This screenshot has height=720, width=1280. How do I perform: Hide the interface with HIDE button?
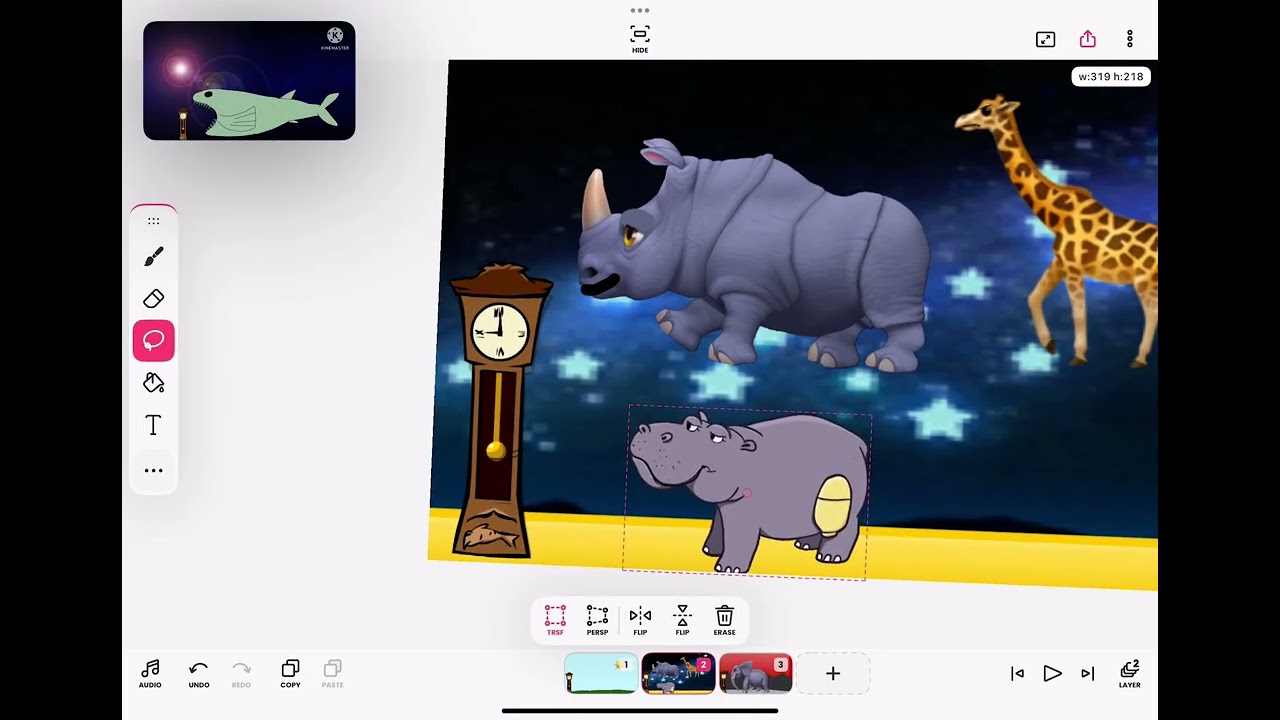pyautogui.click(x=640, y=38)
